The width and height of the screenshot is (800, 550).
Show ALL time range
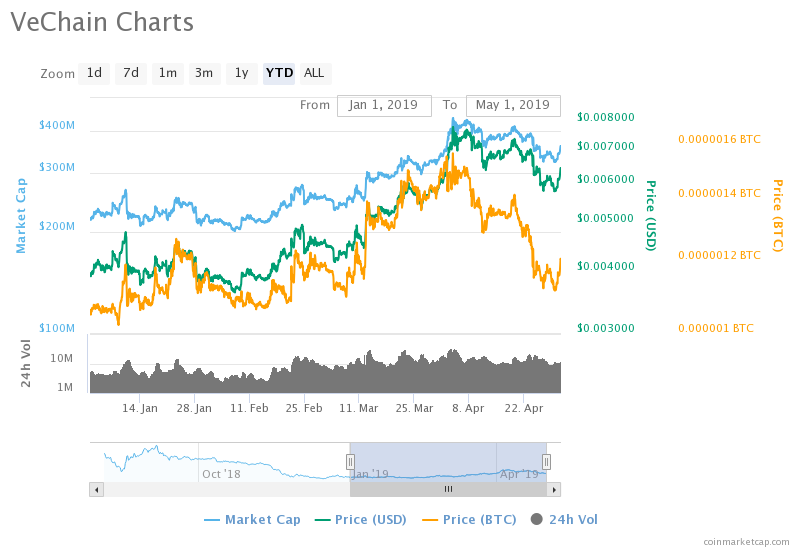click(314, 73)
